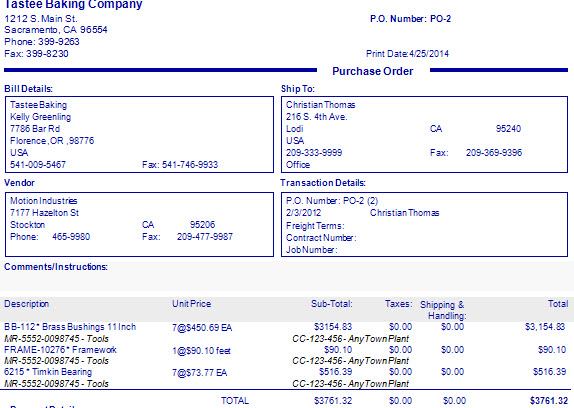574x408 pixels.
Task: Click the Print Date 4/25/2014 text
Action: 407,54
